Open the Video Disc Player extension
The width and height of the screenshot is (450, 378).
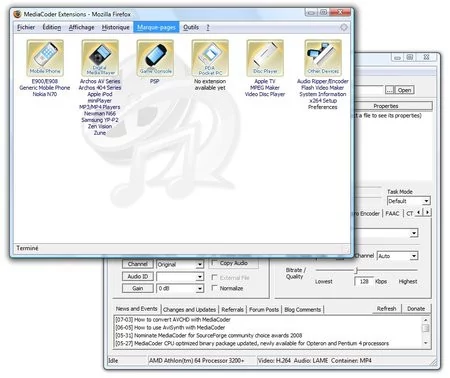265,94
